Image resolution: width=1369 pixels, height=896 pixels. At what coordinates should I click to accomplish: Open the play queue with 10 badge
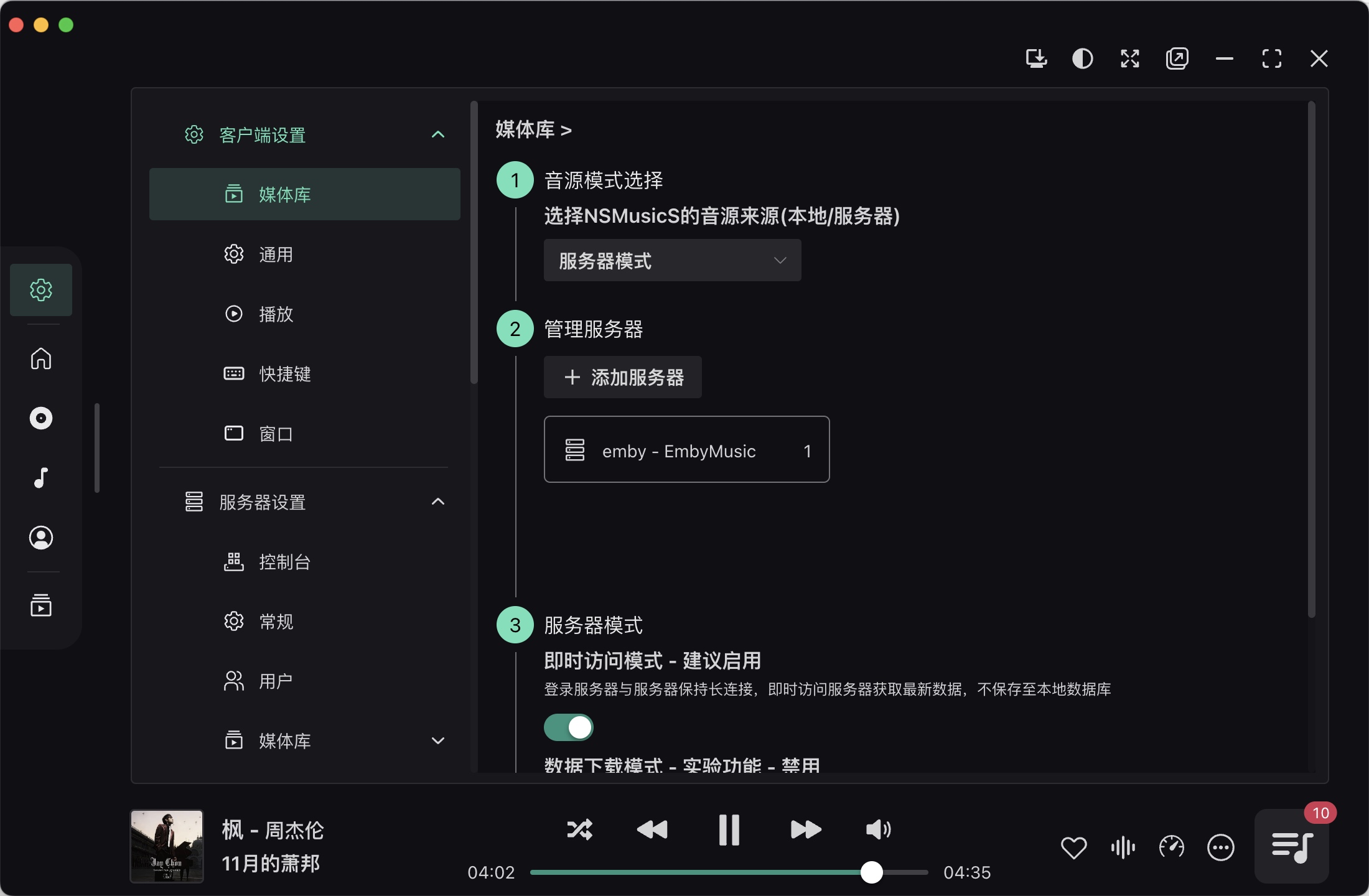pos(1292,846)
